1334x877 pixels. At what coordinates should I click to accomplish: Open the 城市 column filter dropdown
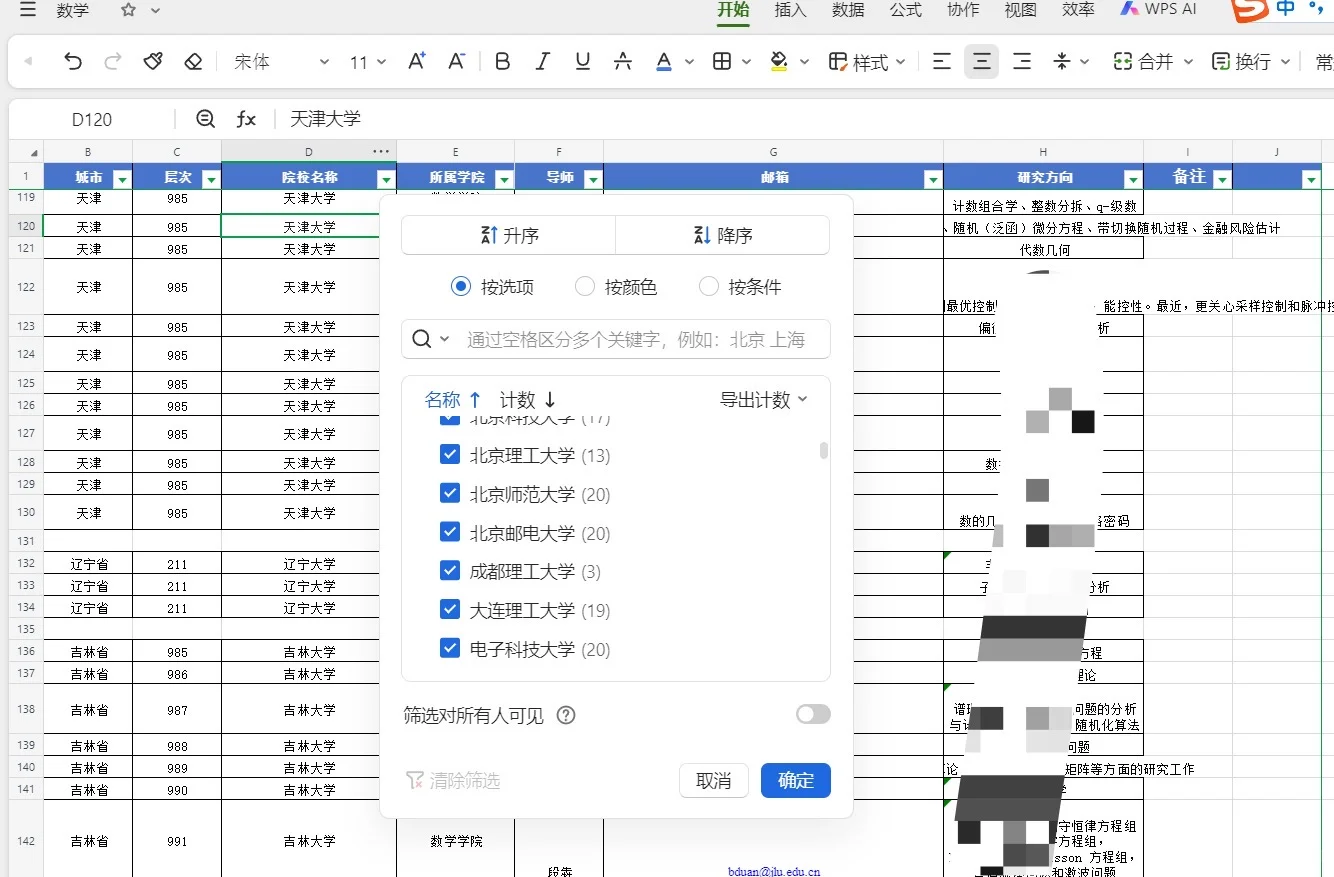(x=122, y=179)
